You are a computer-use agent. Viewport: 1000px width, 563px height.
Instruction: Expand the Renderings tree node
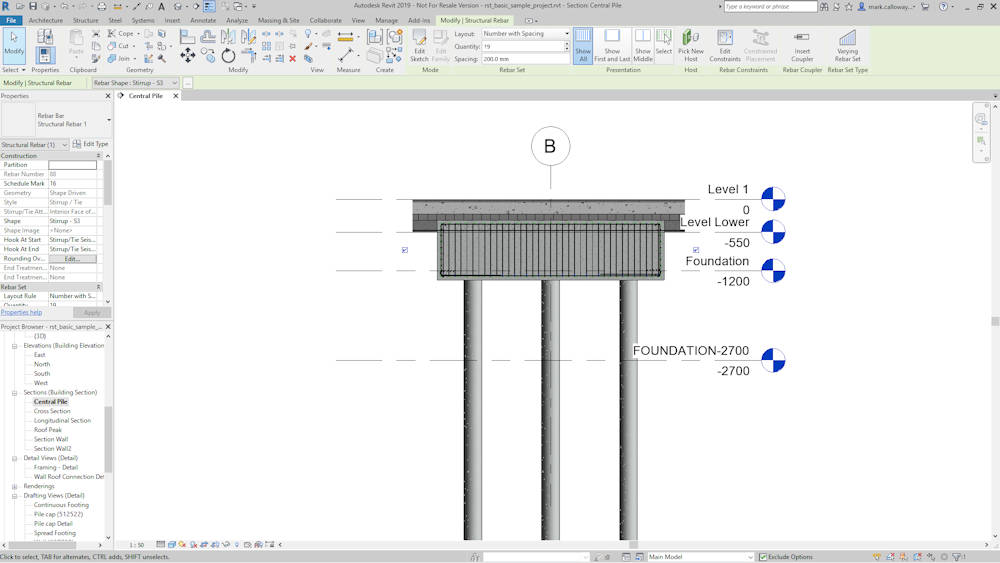(14, 486)
